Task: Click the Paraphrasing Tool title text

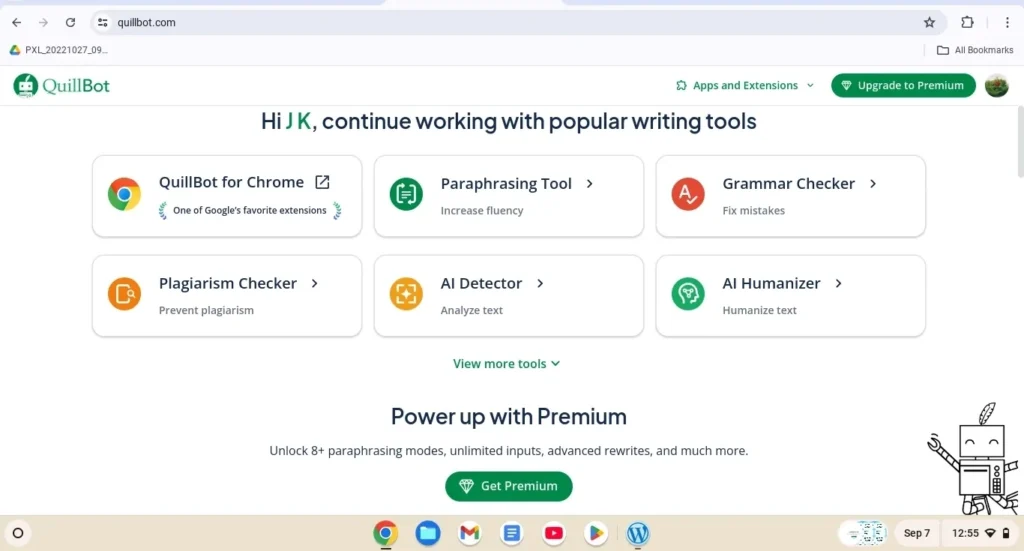Action: [506, 183]
